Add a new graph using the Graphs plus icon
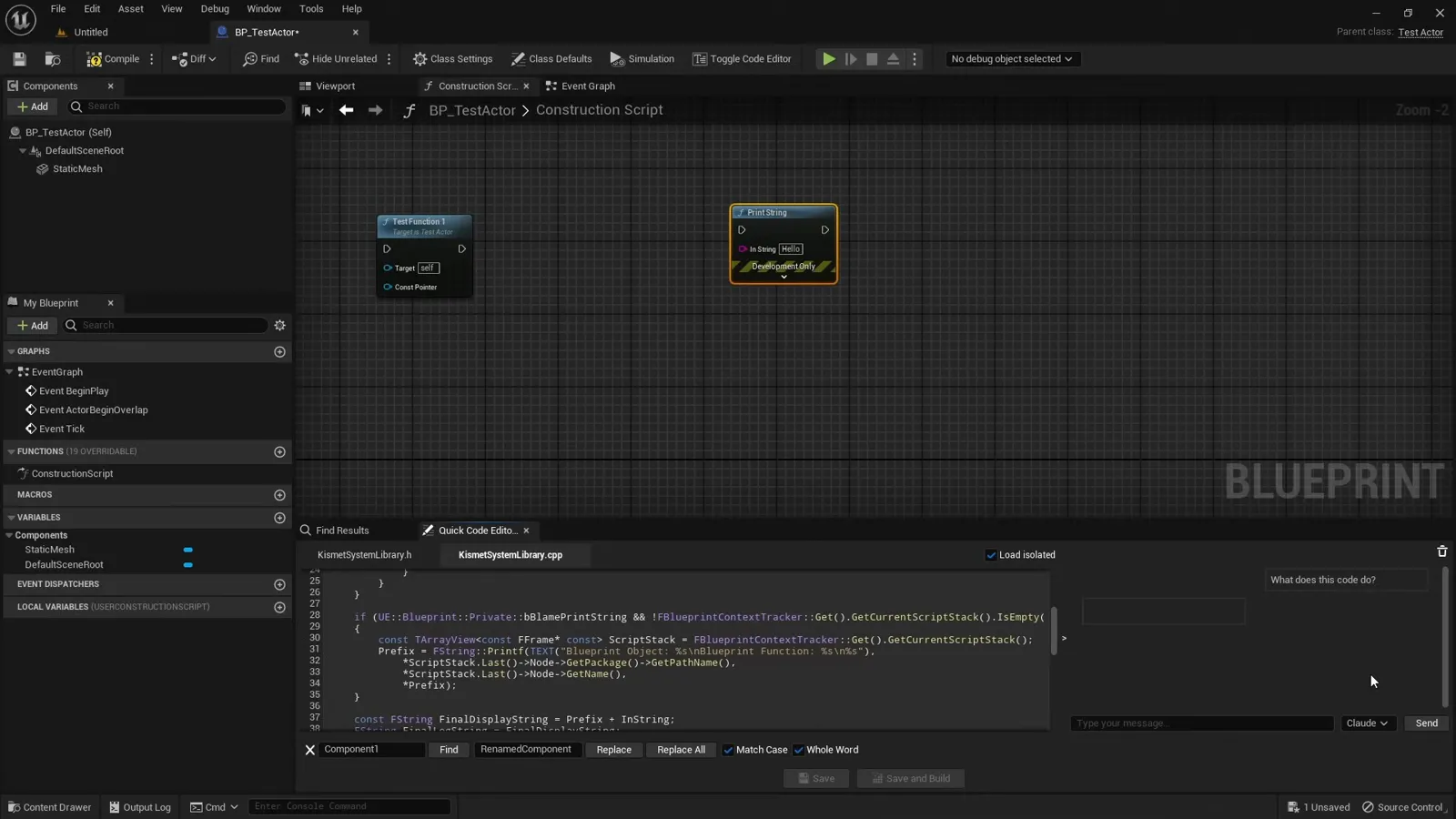This screenshot has height=819, width=1456. 279,352
